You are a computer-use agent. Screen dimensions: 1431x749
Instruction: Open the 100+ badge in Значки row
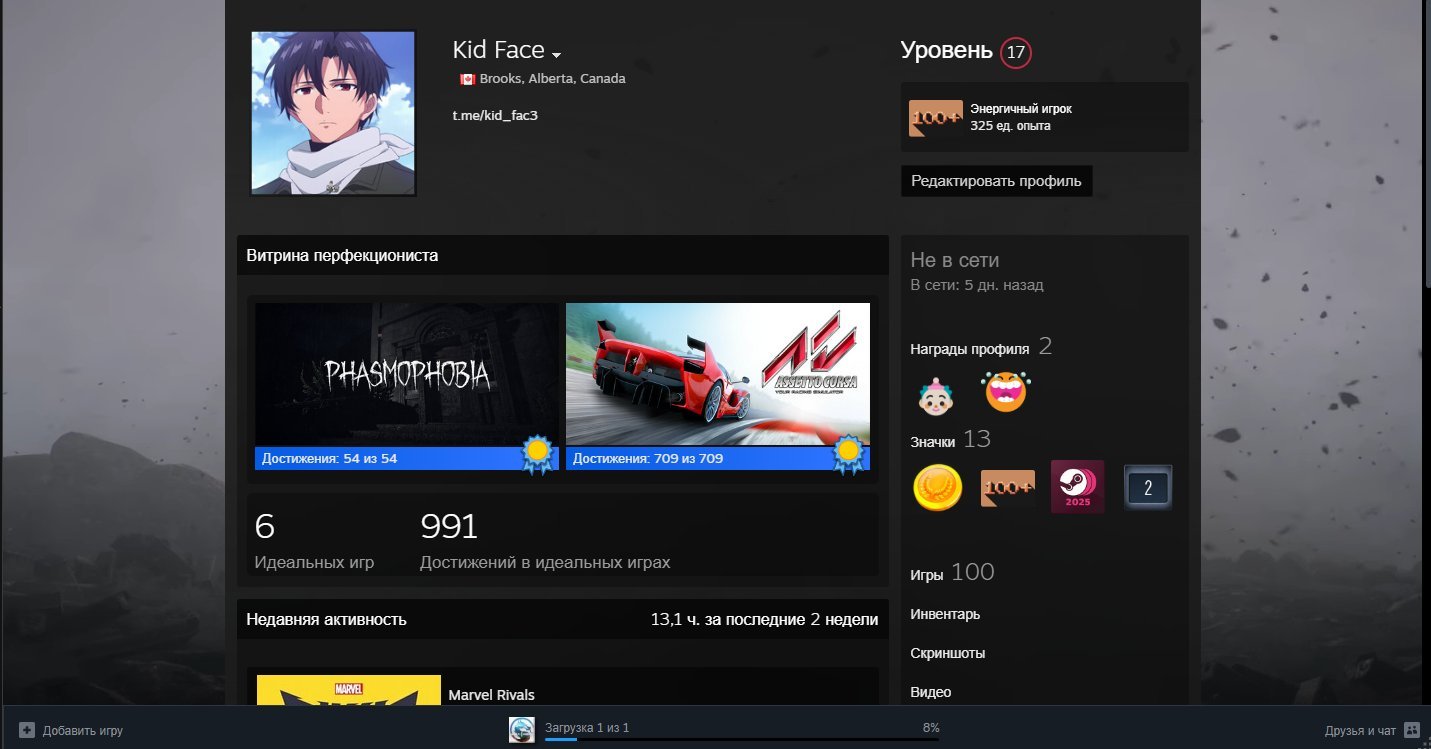[1008, 488]
